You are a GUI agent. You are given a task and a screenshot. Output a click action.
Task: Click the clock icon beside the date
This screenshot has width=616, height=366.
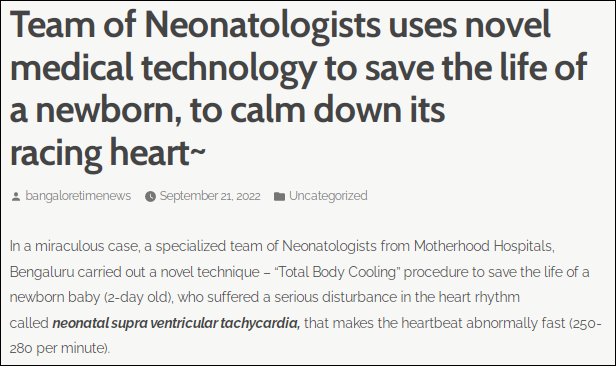point(150,196)
